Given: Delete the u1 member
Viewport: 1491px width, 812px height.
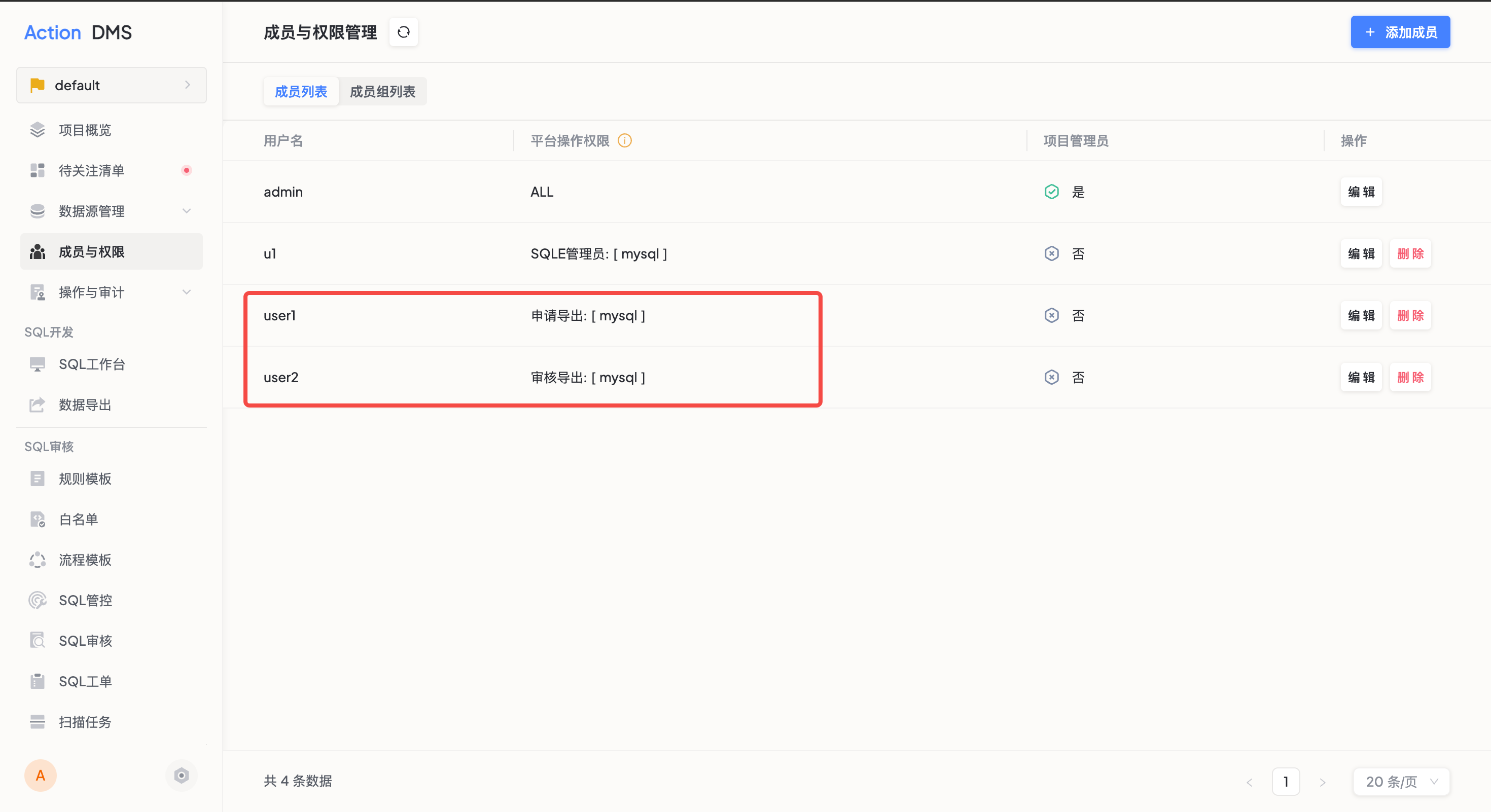Looking at the screenshot, I should tap(1410, 254).
